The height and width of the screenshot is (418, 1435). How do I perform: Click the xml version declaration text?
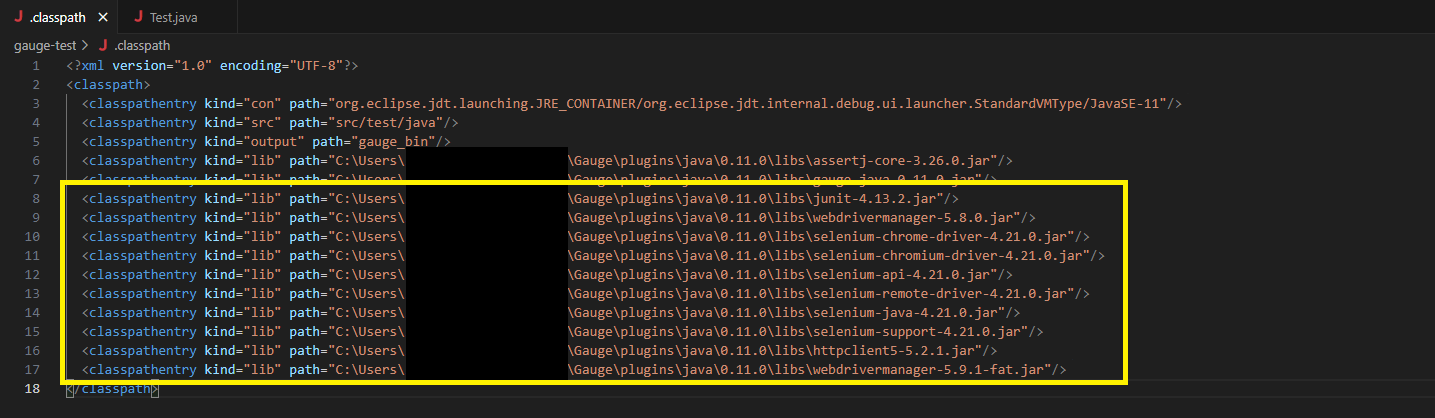[212, 66]
